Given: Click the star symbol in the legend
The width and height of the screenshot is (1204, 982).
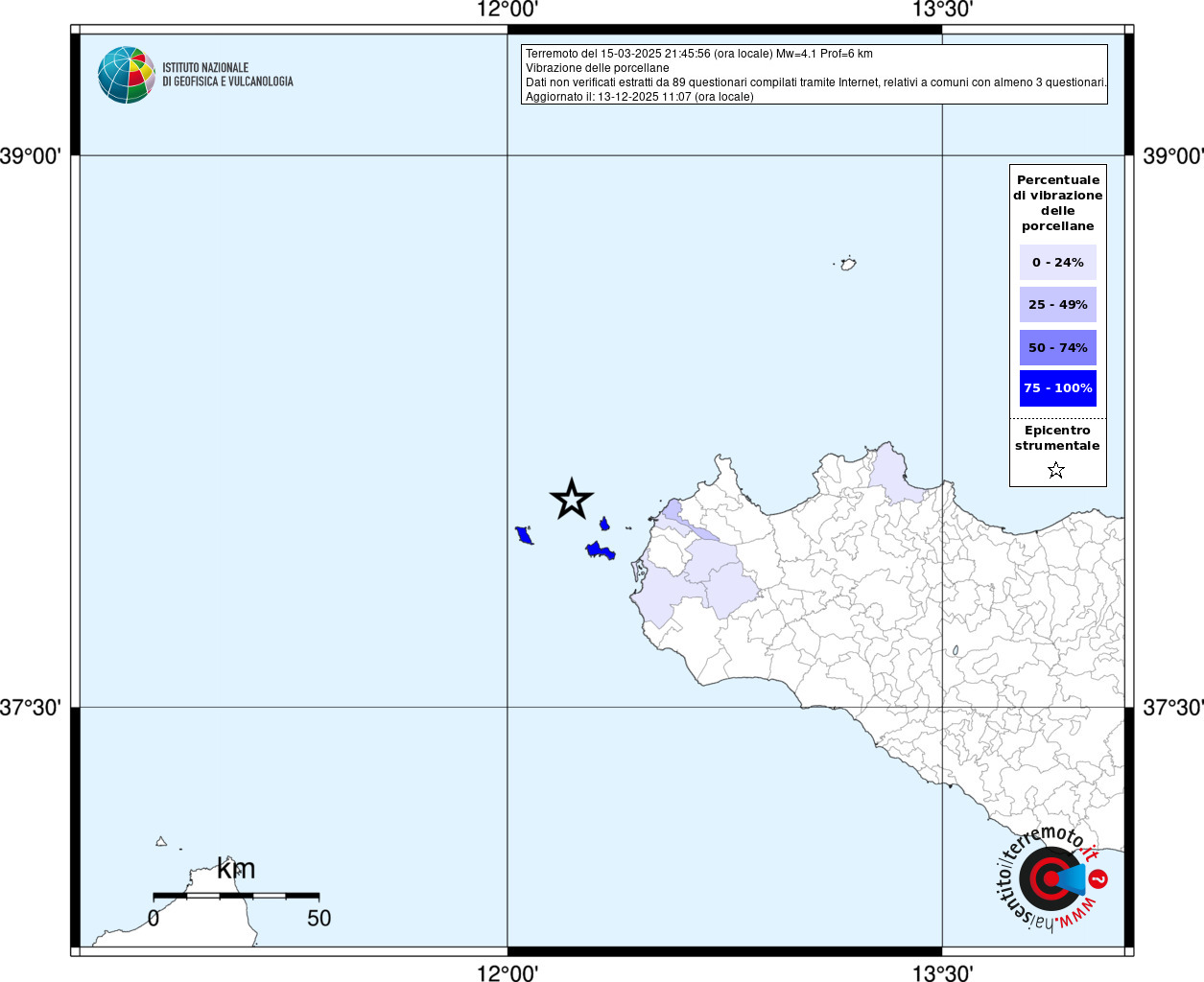Looking at the screenshot, I should click(1056, 470).
